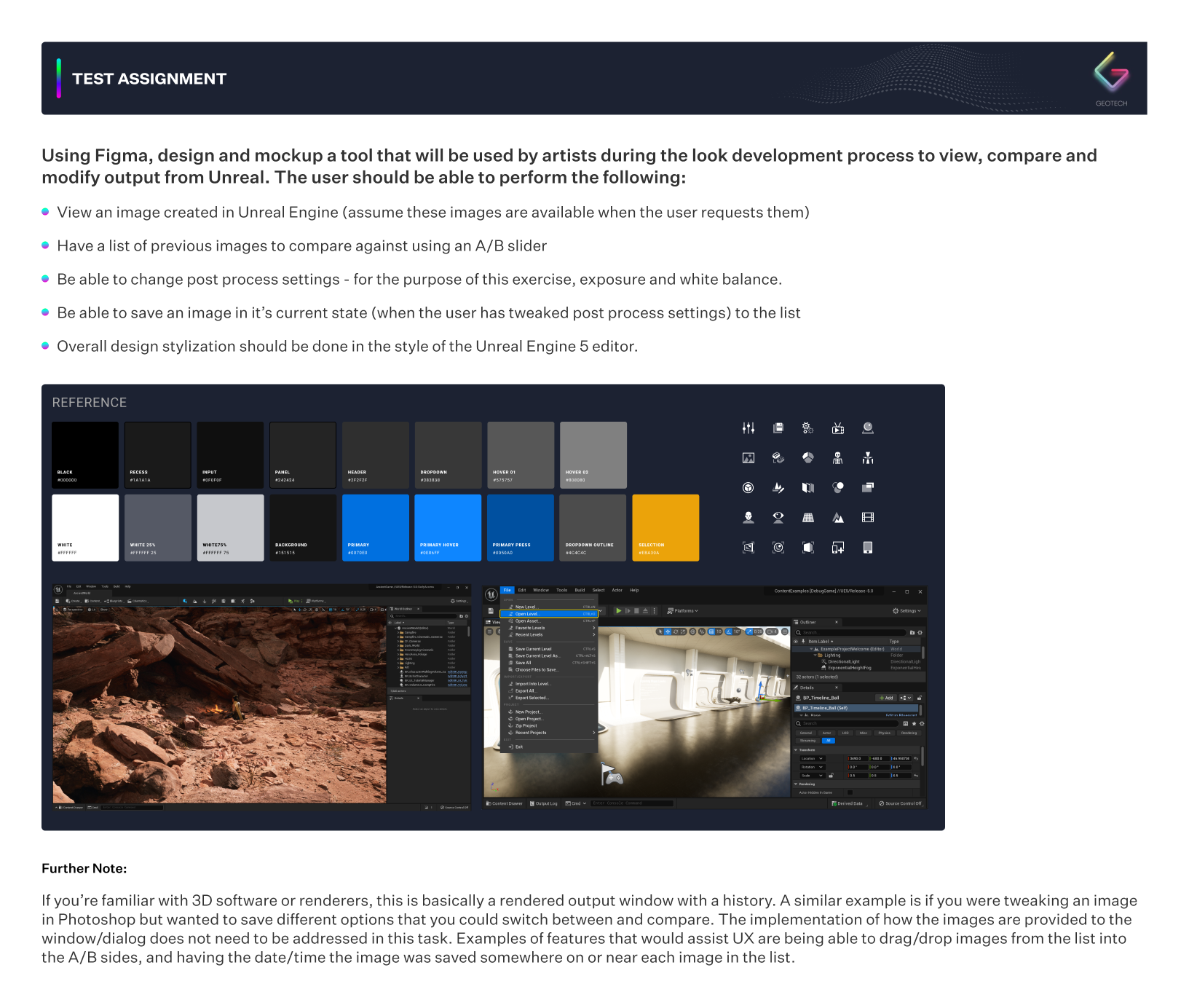Click the three-part shaded cube icon

pos(808,458)
